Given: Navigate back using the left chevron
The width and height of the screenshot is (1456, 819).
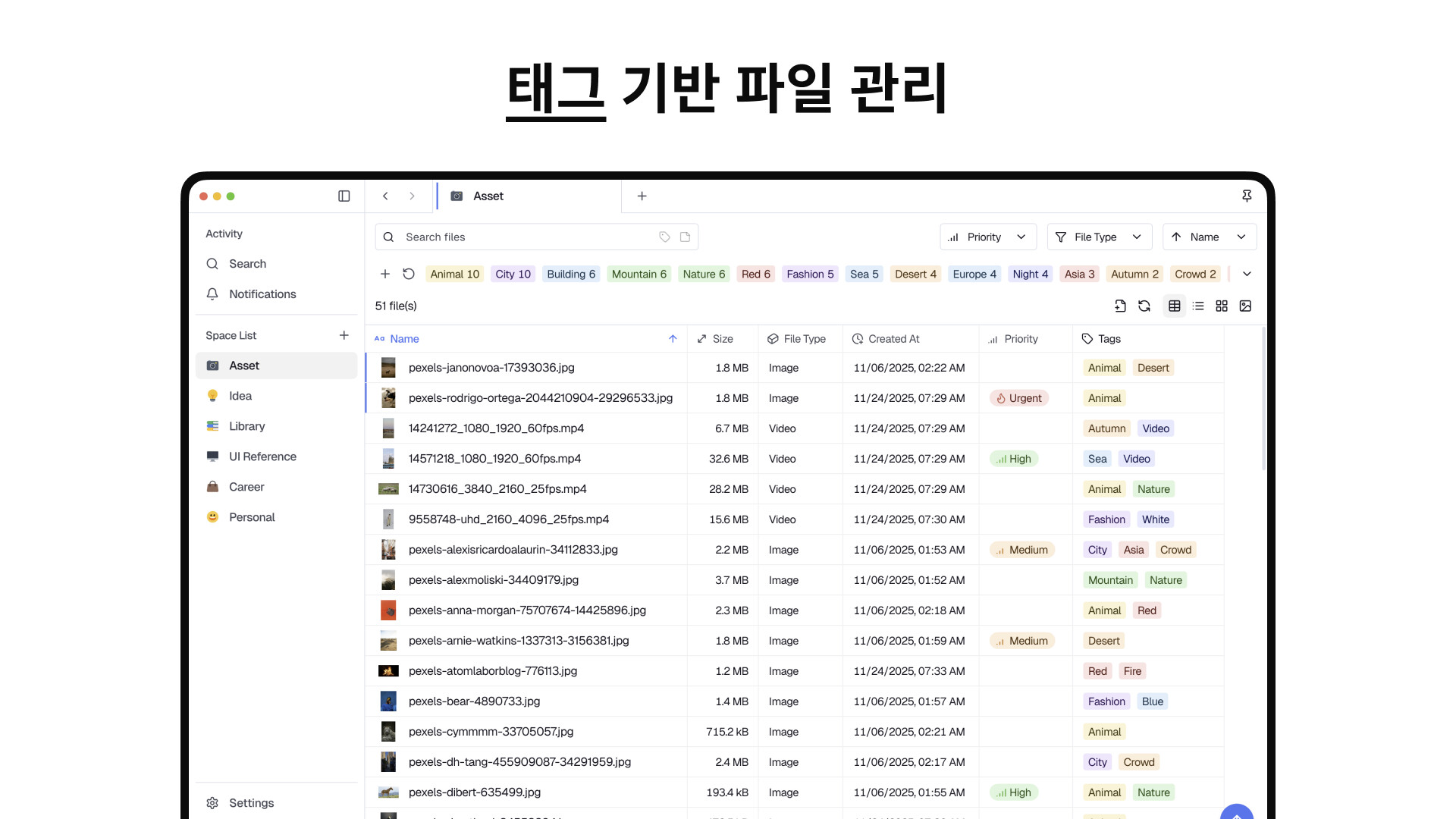Looking at the screenshot, I should point(385,196).
